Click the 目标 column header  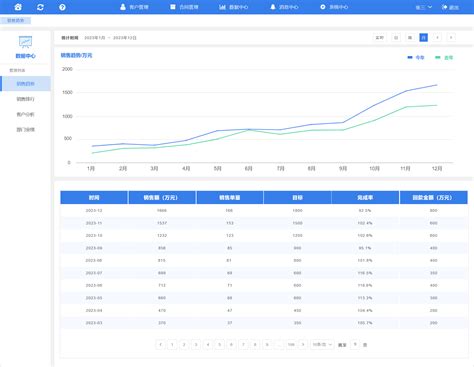(x=297, y=197)
